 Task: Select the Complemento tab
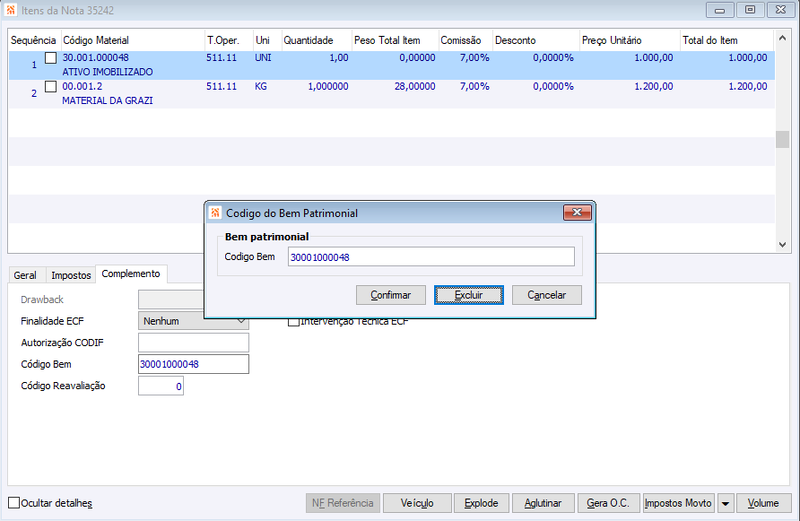click(131, 274)
